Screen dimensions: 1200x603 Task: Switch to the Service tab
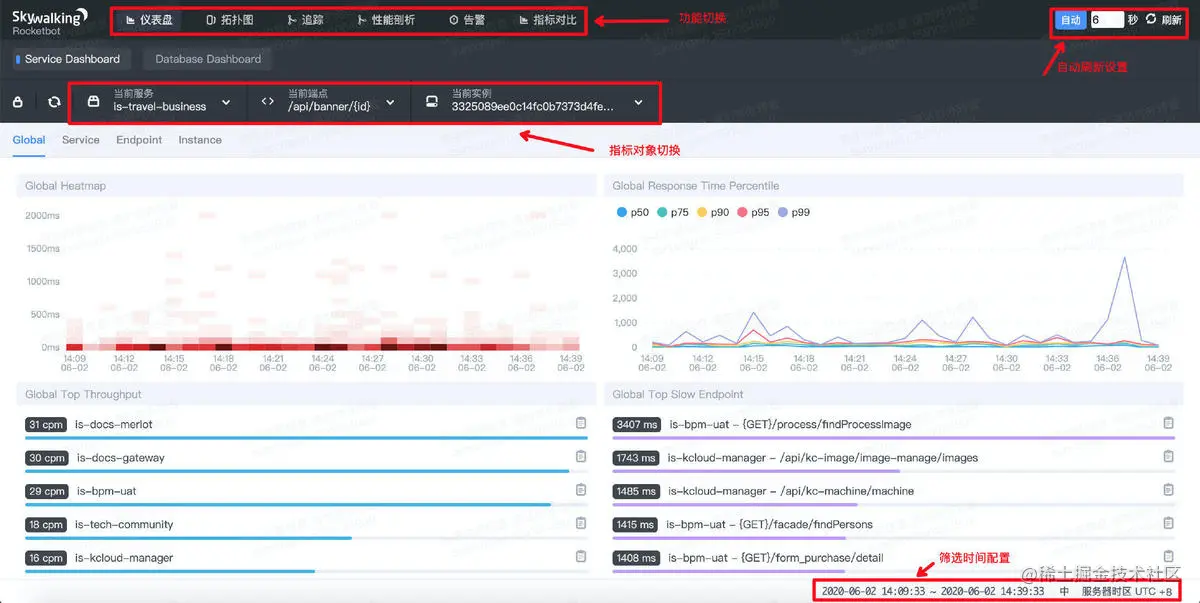pos(80,140)
